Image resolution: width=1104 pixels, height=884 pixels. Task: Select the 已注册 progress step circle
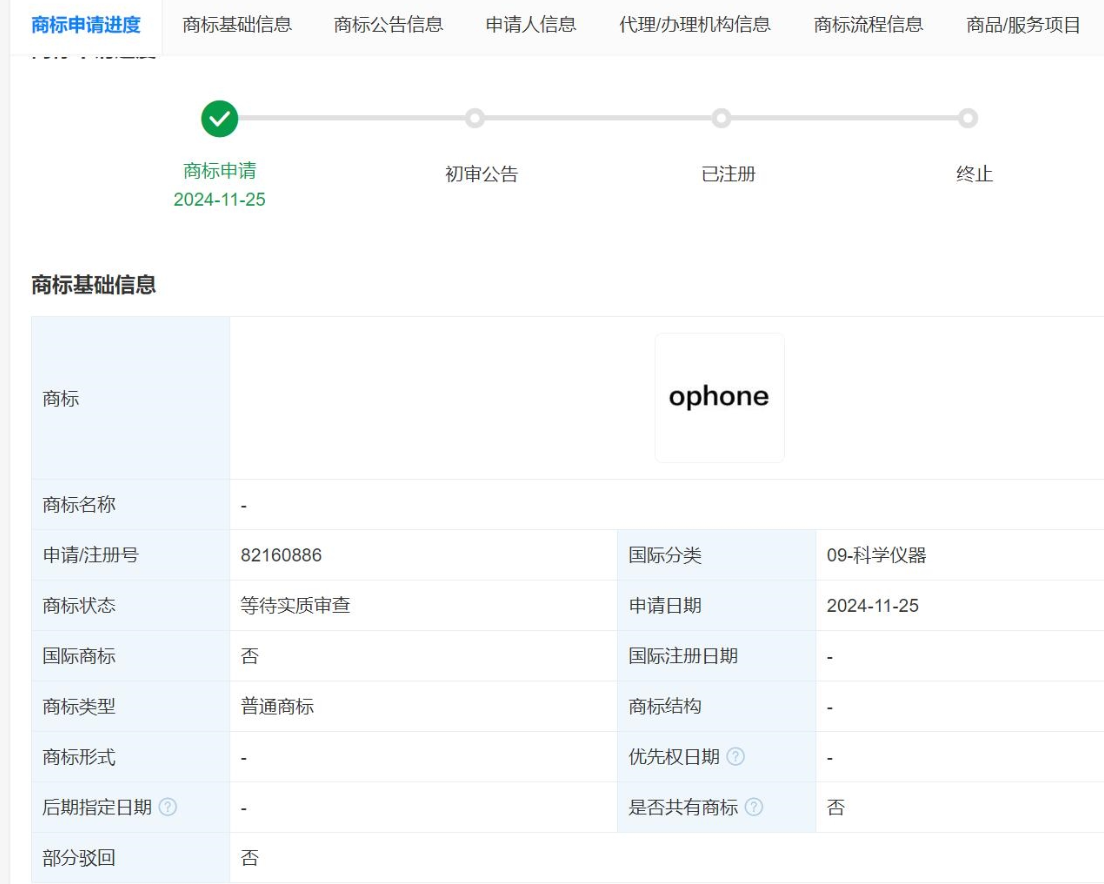(721, 119)
